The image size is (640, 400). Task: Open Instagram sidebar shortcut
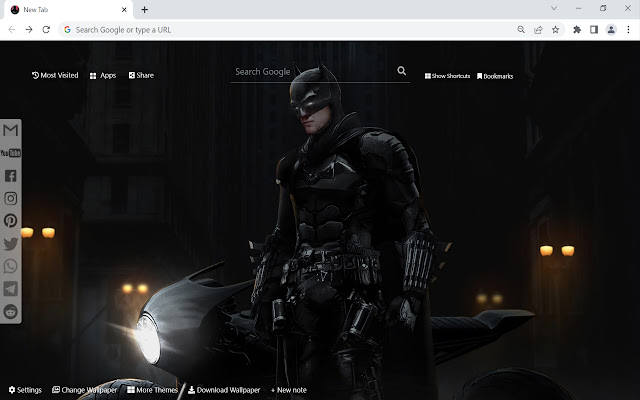pyautogui.click(x=11, y=198)
